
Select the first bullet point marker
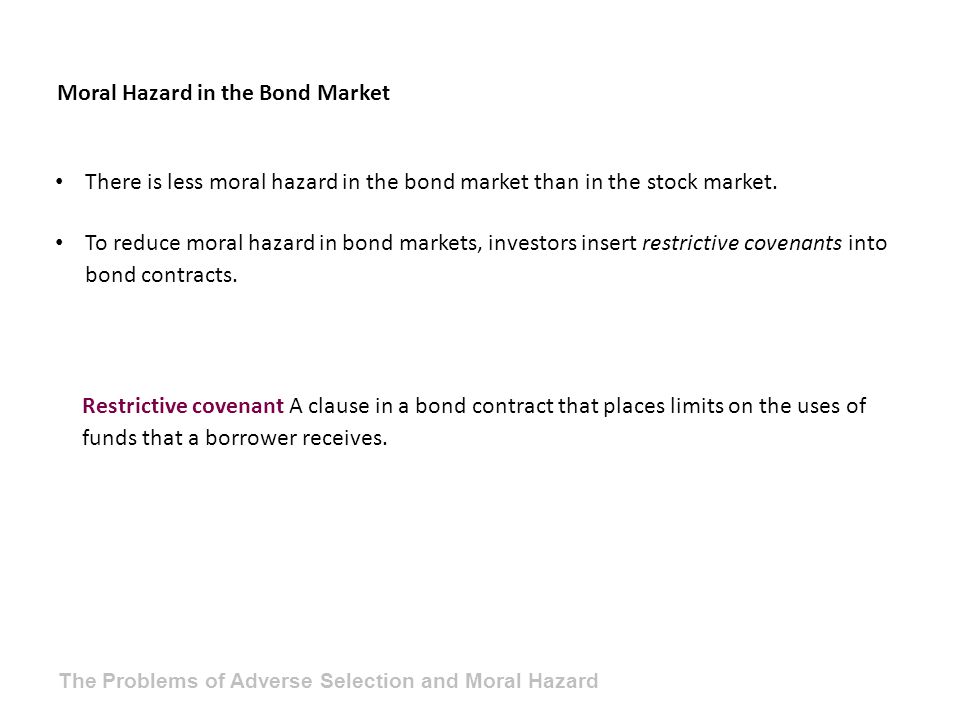pos(59,181)
